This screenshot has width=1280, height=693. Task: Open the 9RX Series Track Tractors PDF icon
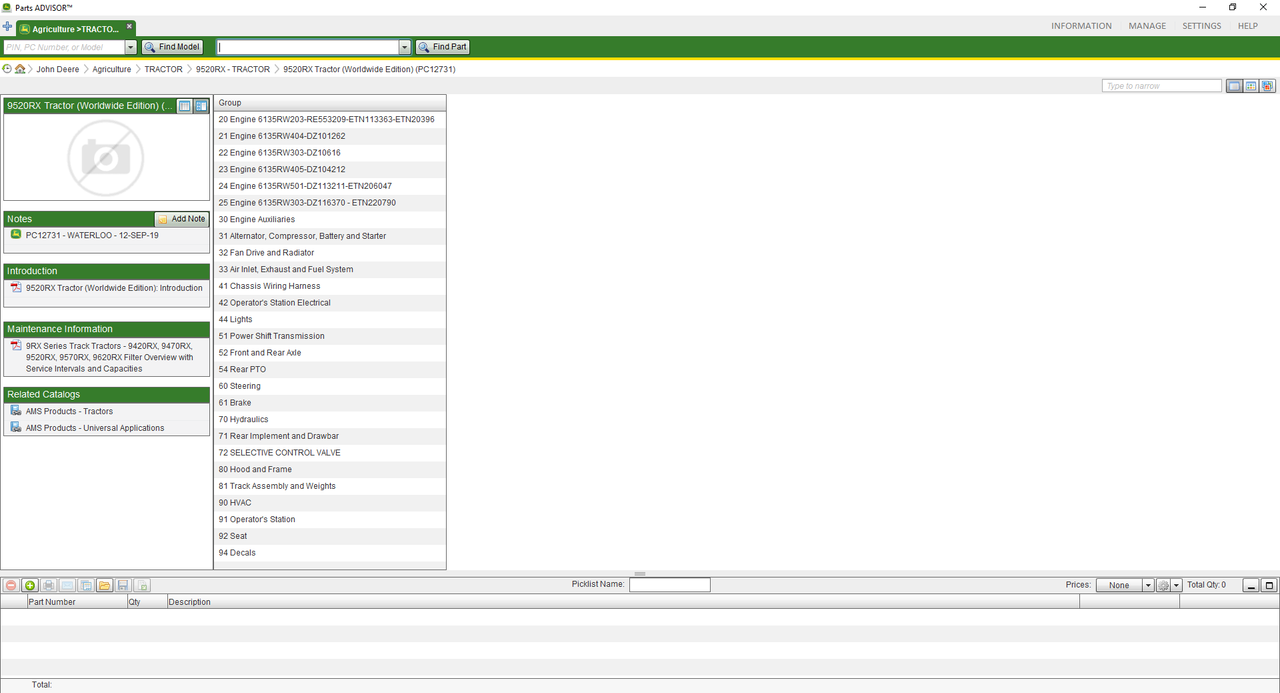[15, 346]
